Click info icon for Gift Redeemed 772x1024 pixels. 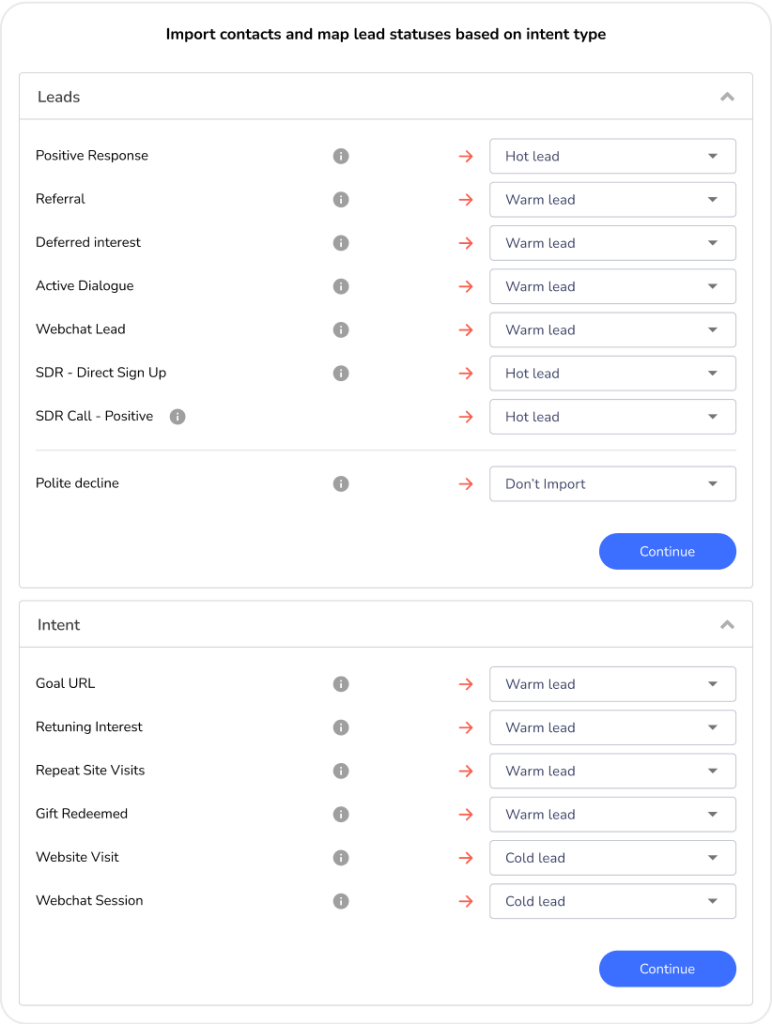pyautogui.click(x=341, y=814)
